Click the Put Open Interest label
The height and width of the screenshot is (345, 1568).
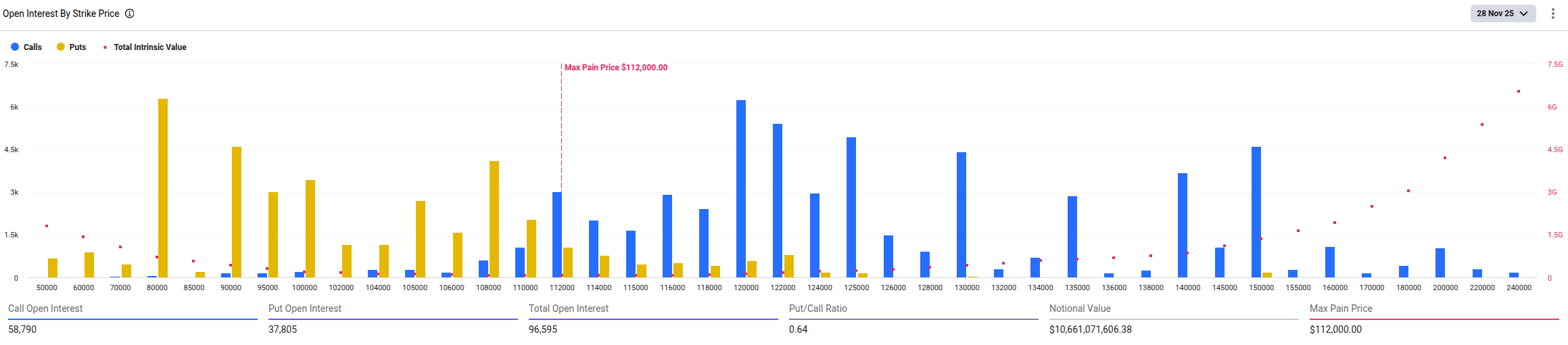click(305, 308)
